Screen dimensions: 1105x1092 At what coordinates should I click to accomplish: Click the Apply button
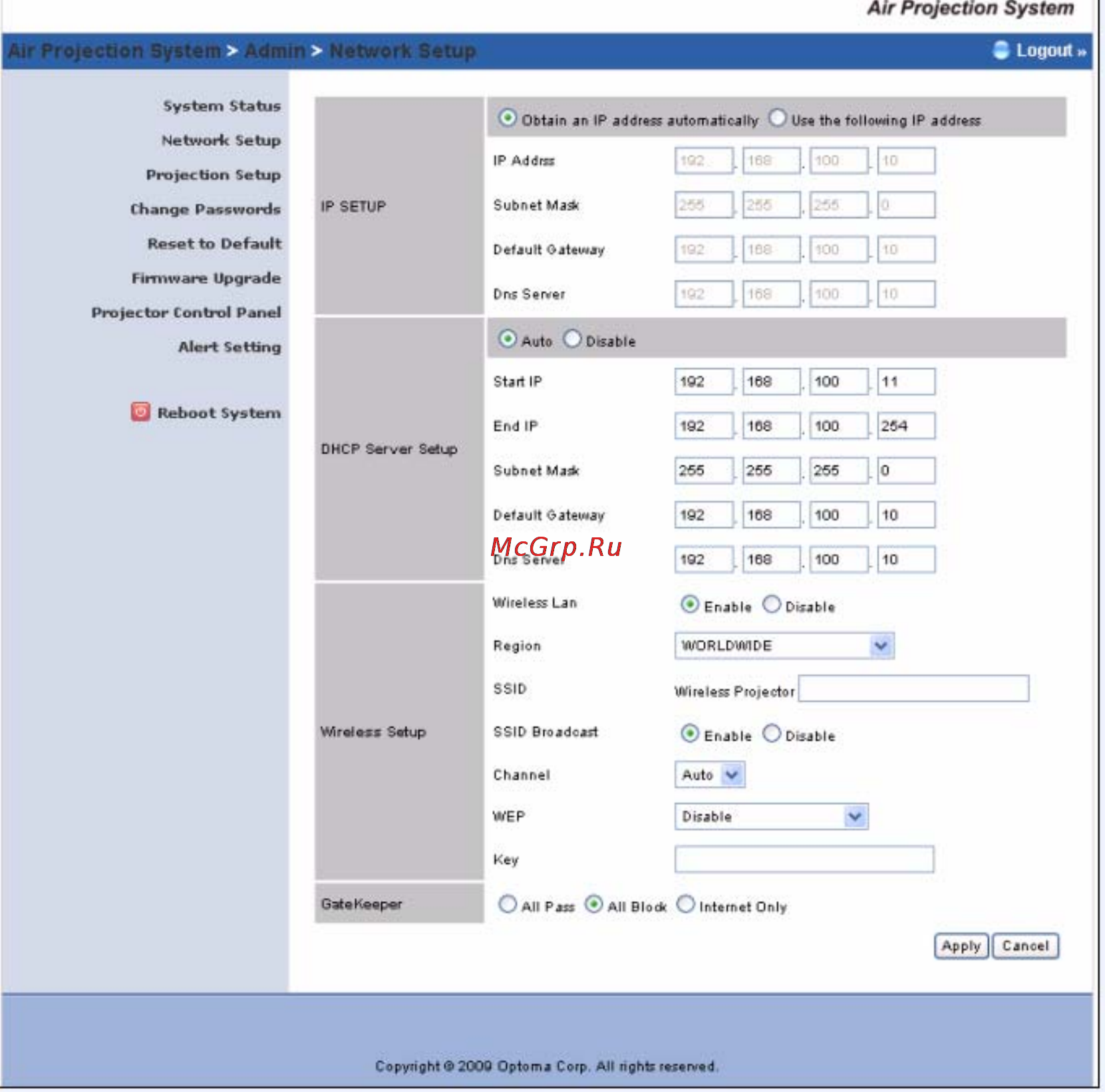click(x=961, y=946)
